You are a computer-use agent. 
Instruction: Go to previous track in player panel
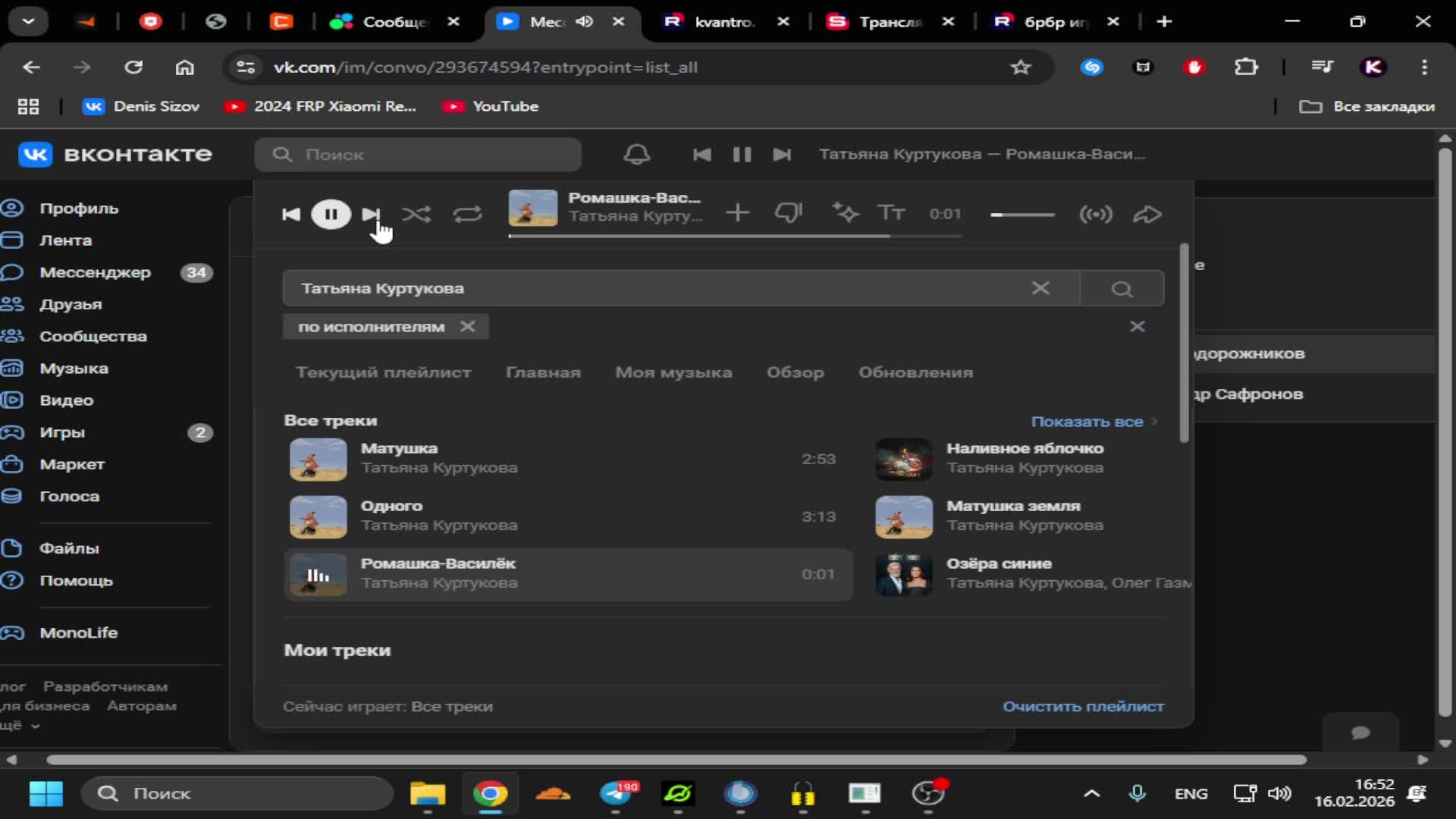point(291,215)
